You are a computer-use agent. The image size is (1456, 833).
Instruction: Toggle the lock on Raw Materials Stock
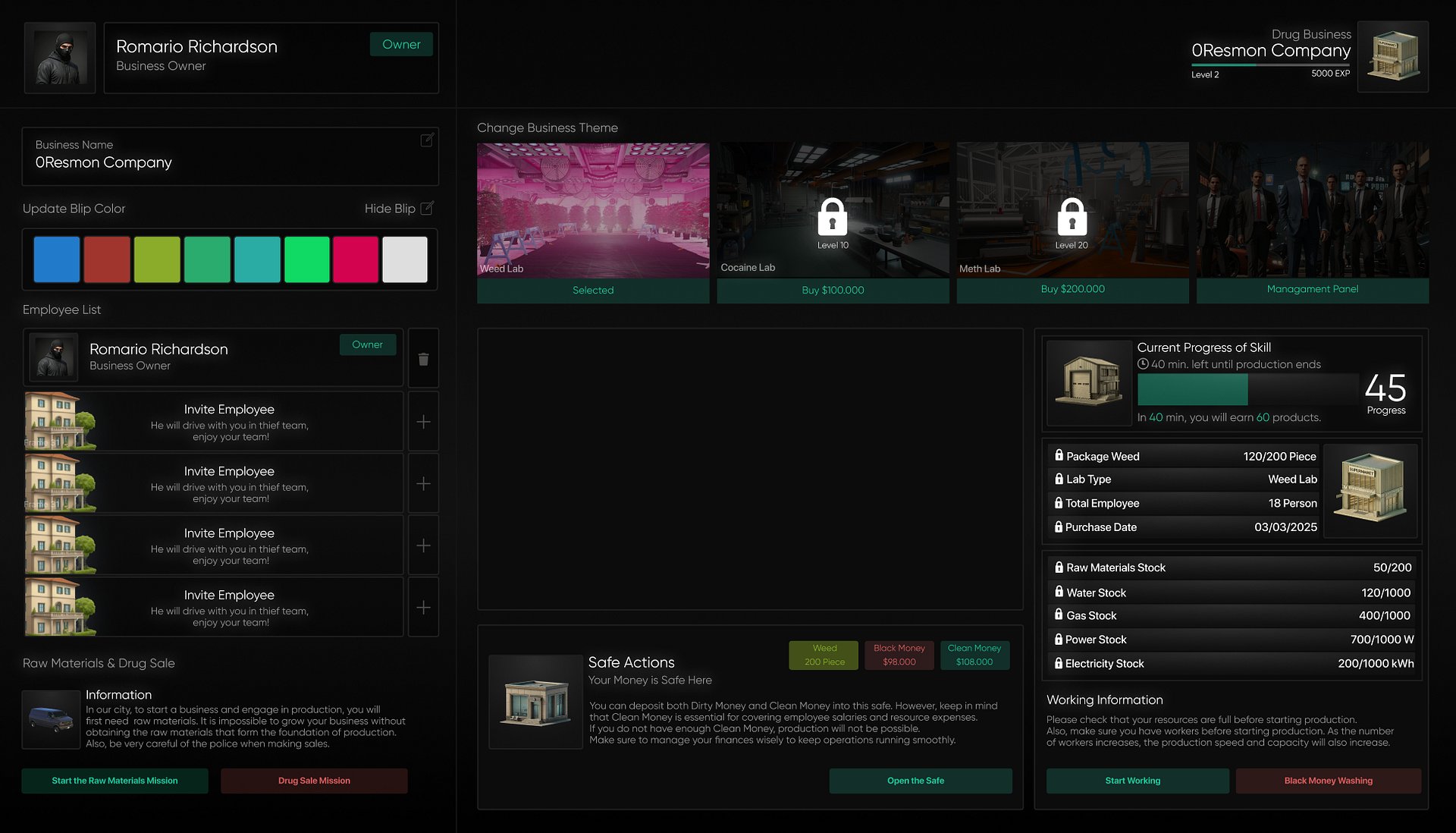(x=1059, y=567)
